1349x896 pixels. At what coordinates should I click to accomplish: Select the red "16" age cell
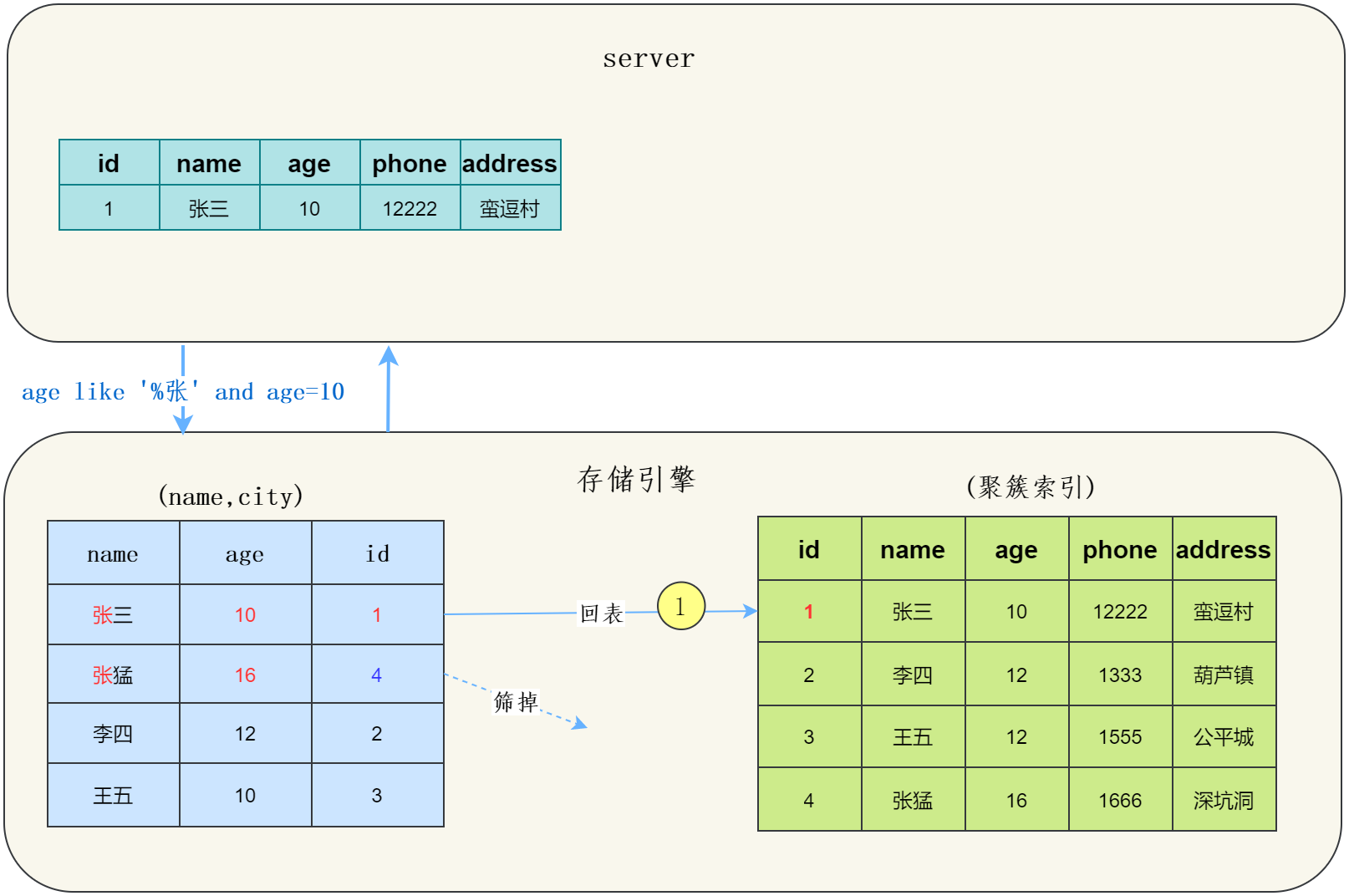(x=245, y=675)
